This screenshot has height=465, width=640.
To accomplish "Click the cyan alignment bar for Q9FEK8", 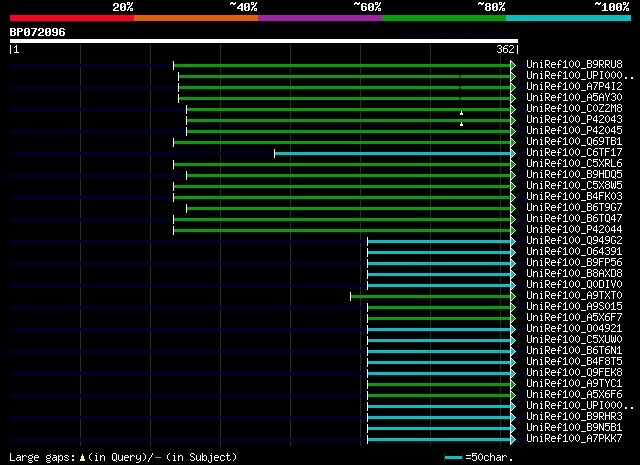I will pos(439,374).
